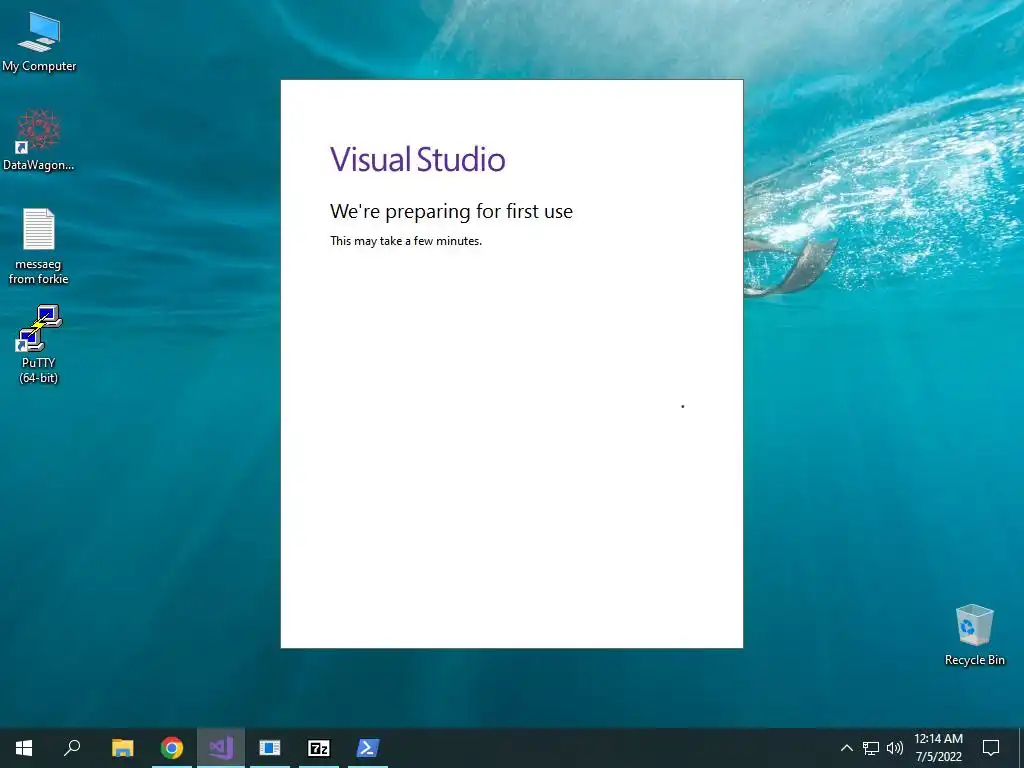Switch to Google Chrome in the taskbar
This screenshot has height=768, width=1024.
[172, 748]
